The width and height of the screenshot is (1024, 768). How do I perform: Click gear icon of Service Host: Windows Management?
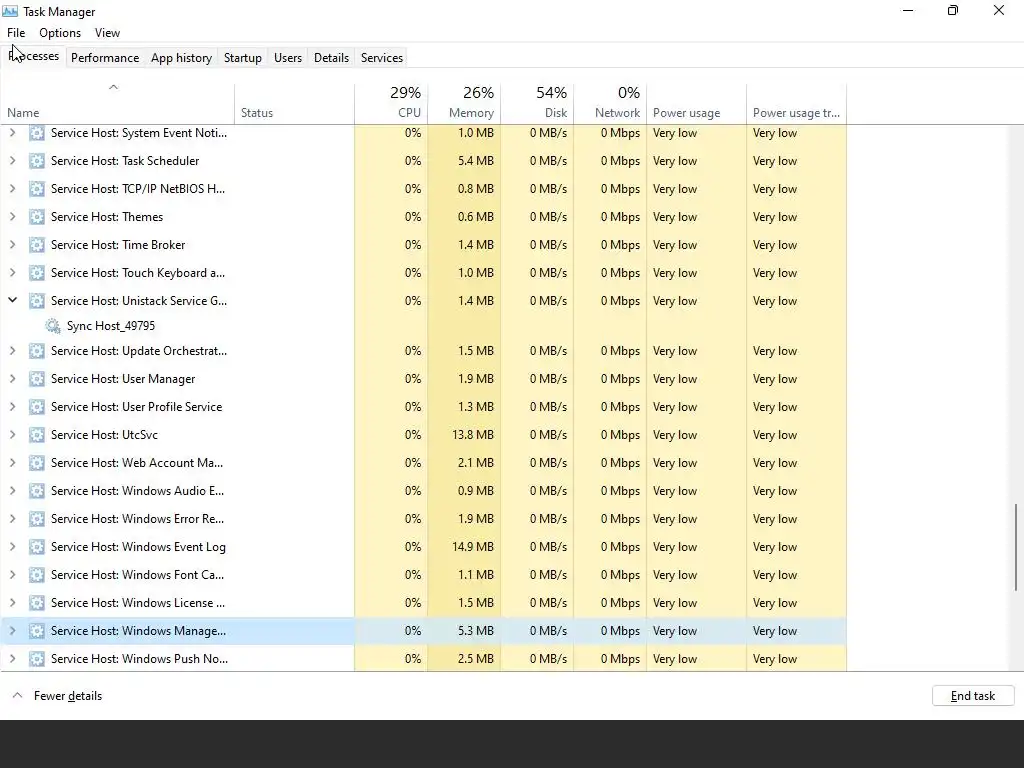click(37, 631)
